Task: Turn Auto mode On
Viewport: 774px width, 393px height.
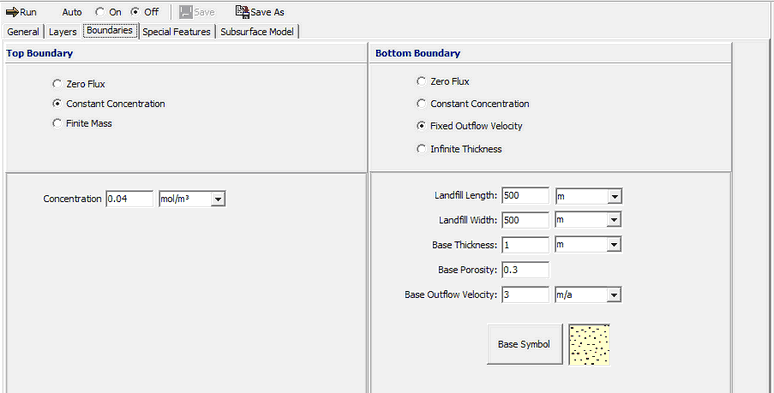Action: [100, 12]
